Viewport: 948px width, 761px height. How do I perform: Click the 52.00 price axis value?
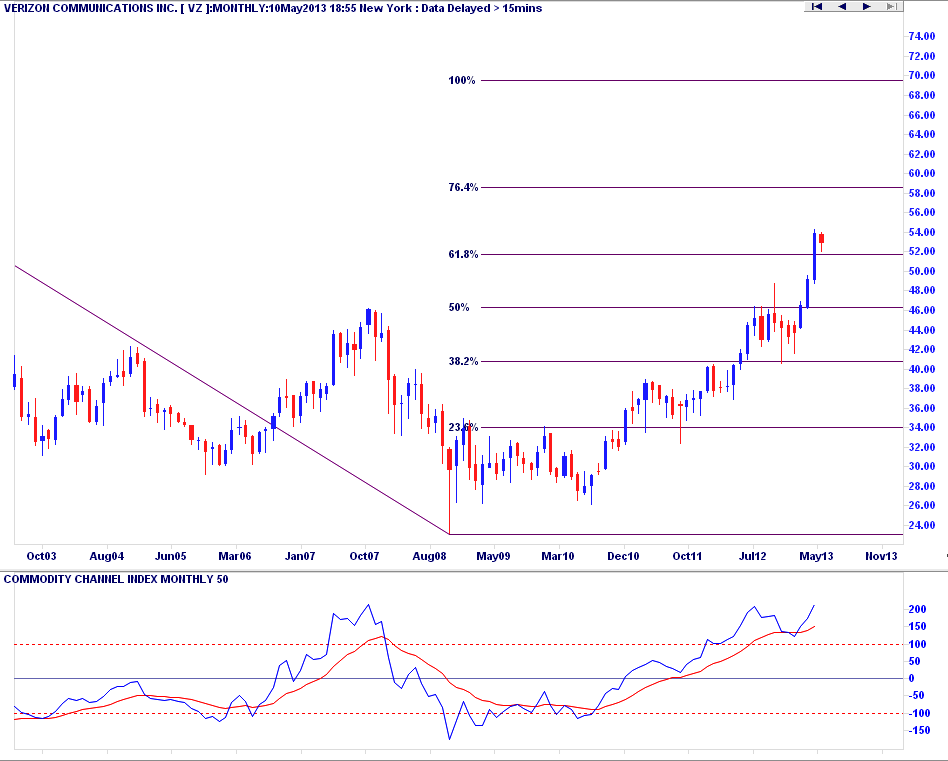pyautogui.click(x=922, y=251)
